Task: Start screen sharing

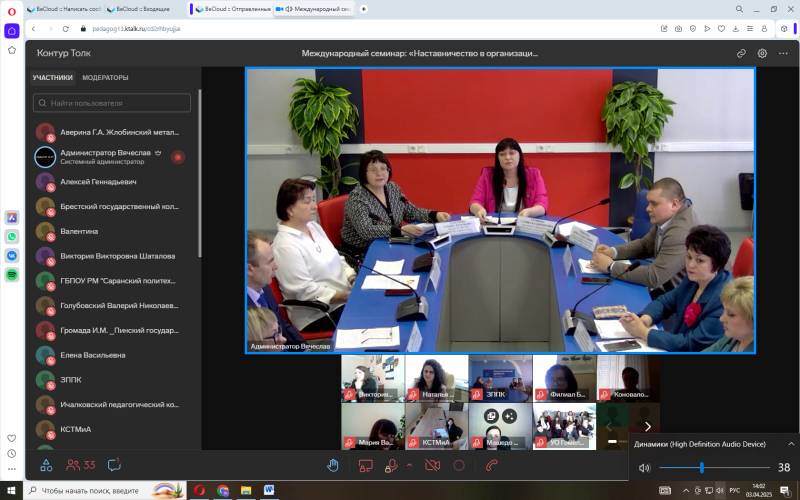Action: point(365,465)
